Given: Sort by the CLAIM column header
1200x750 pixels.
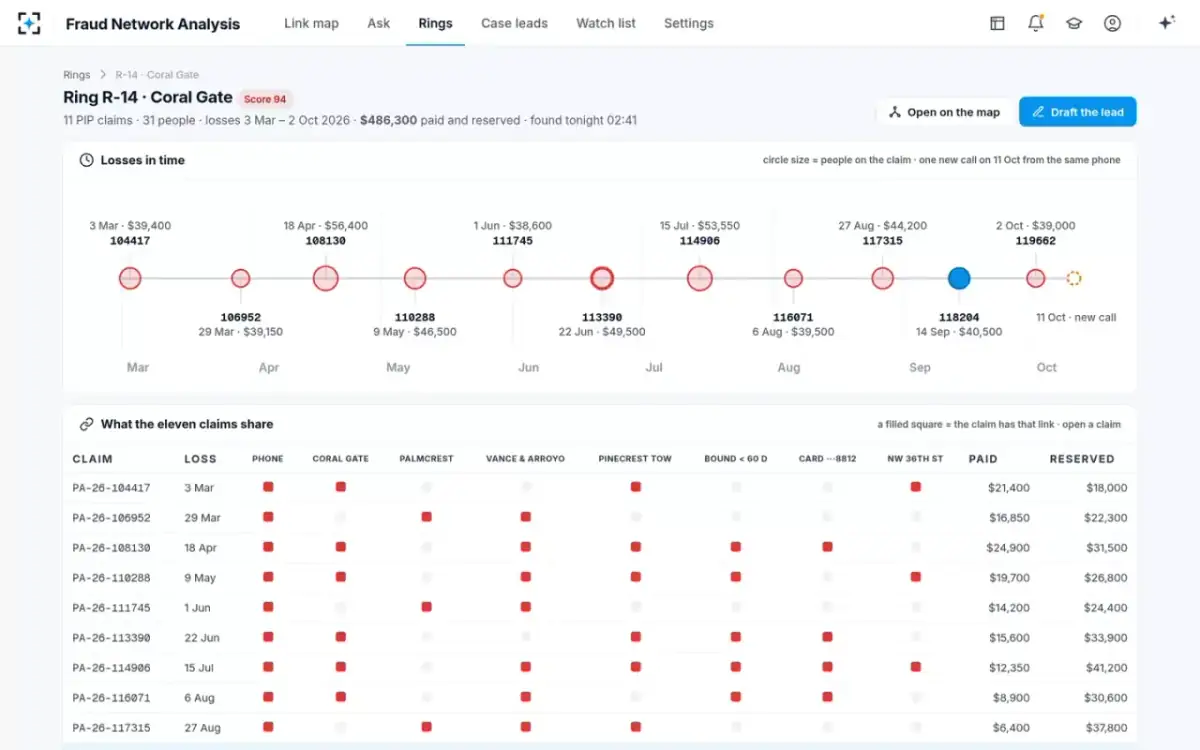Looking at the screenshot, I should (92, 459).
